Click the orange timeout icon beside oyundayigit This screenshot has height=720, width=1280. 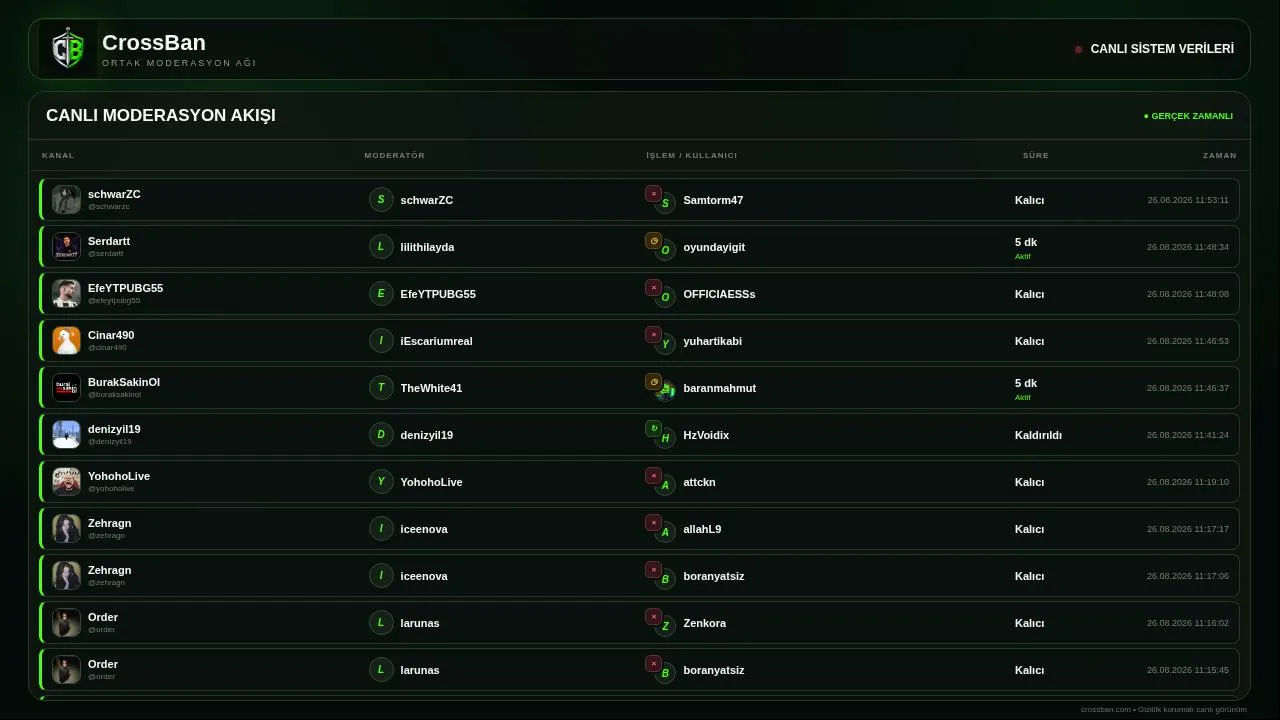pos(653,241)
